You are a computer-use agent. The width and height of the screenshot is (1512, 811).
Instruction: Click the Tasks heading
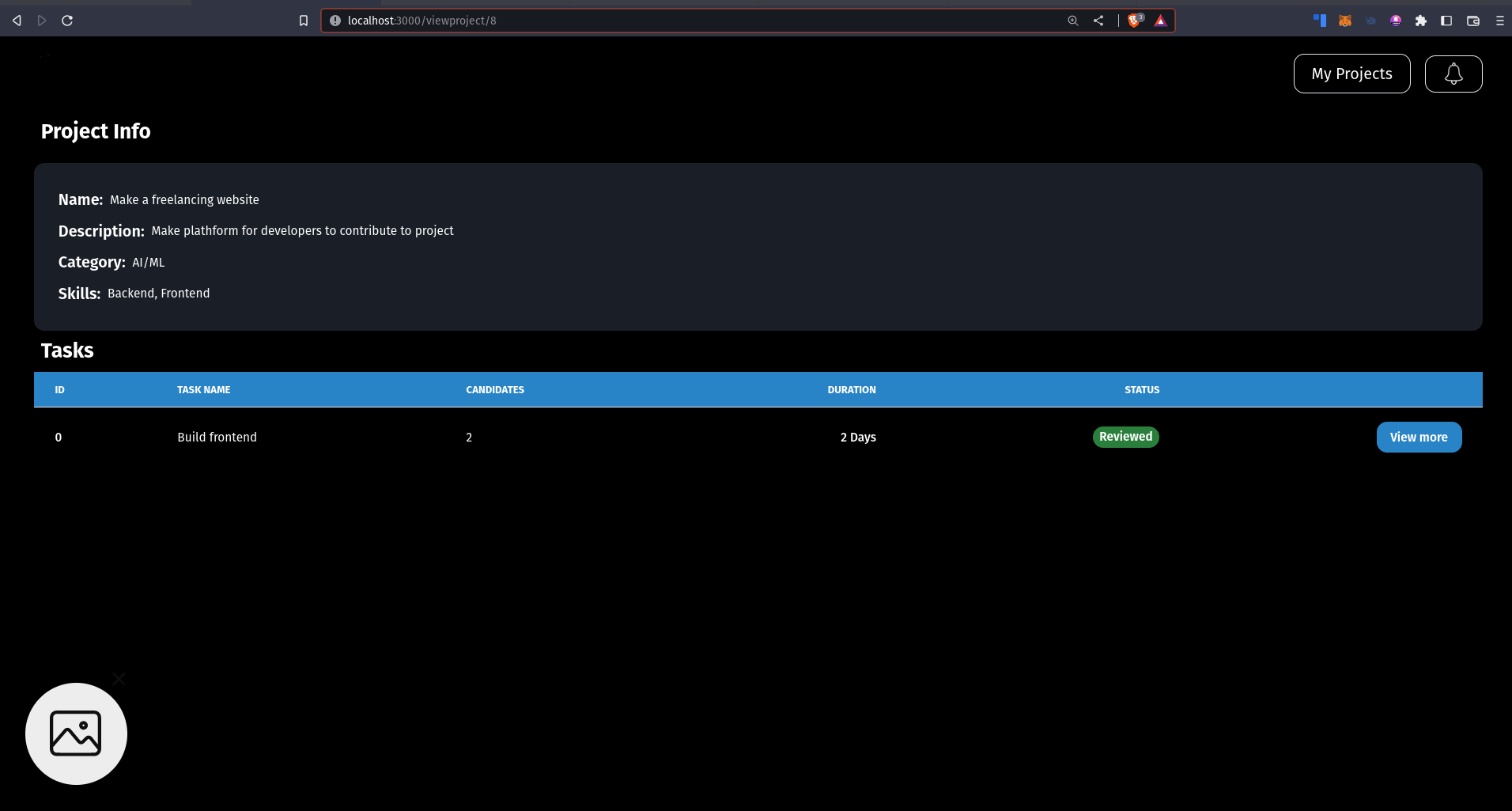point(67,351)
